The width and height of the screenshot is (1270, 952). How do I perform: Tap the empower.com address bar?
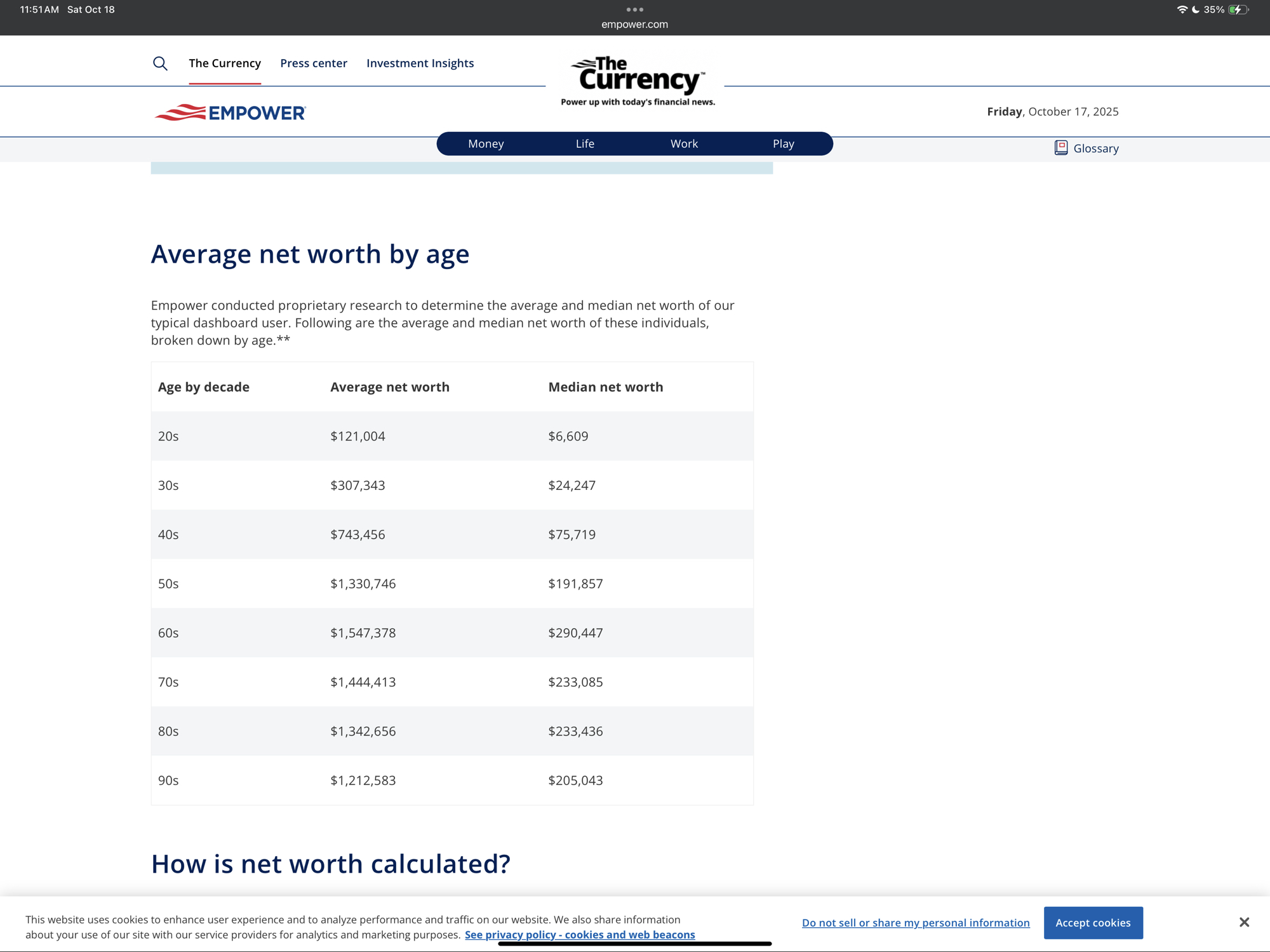(634, 24)
